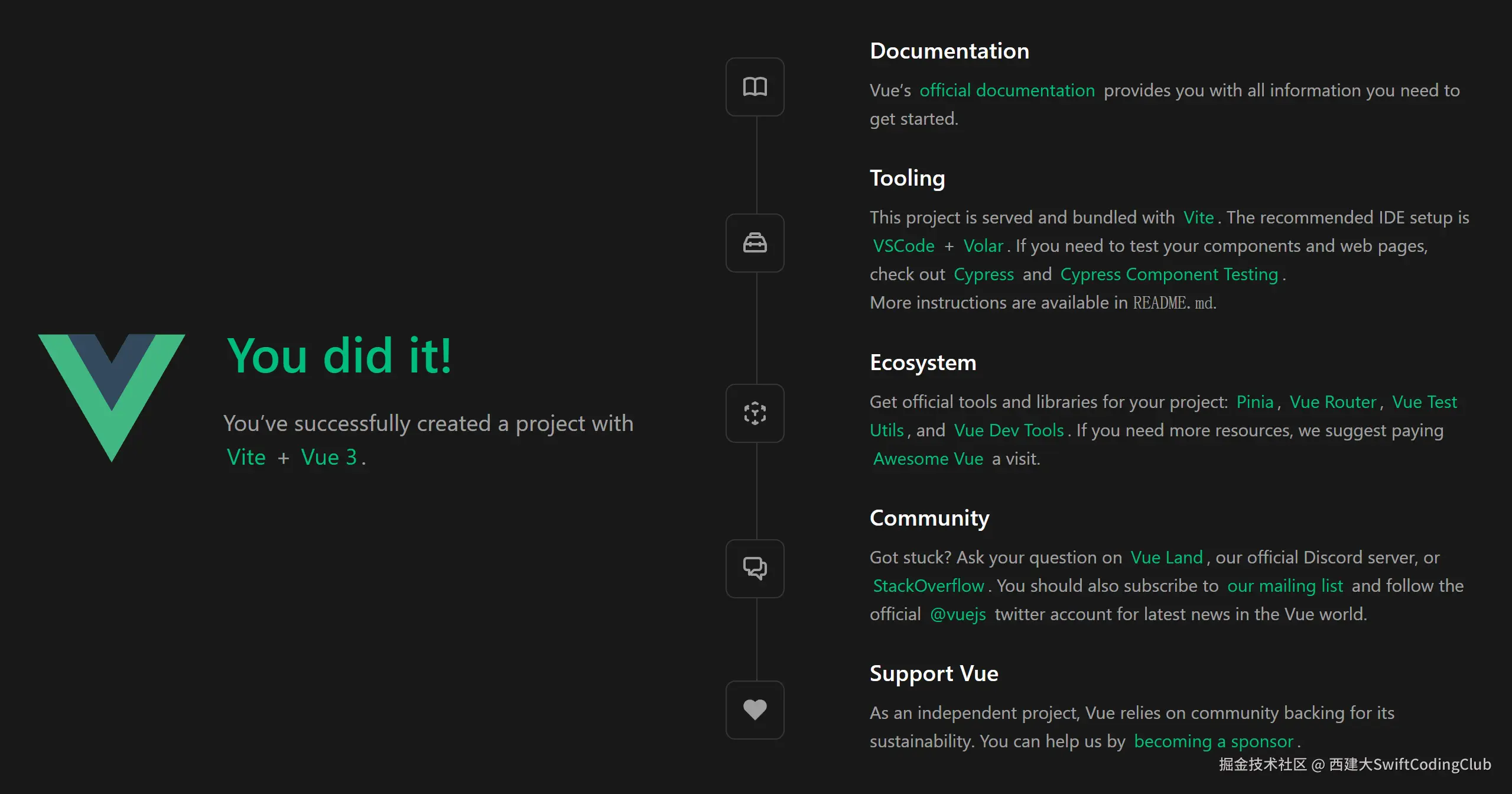This screenshot has width=1512, height=794.
Task: Click the becoming a sponsor link
Action: click(1214, 741)
